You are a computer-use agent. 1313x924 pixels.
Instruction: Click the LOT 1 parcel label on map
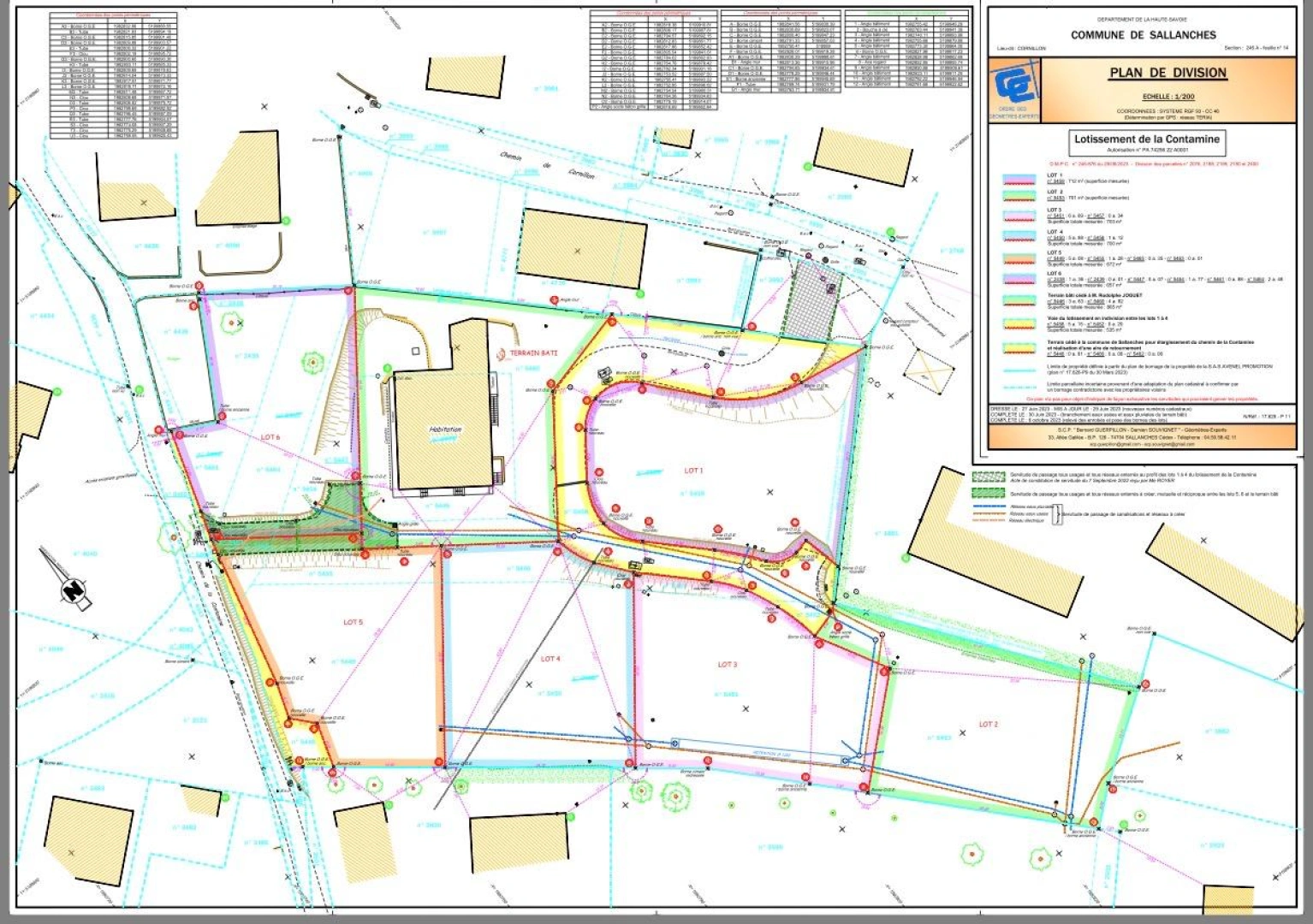point(693,471)
